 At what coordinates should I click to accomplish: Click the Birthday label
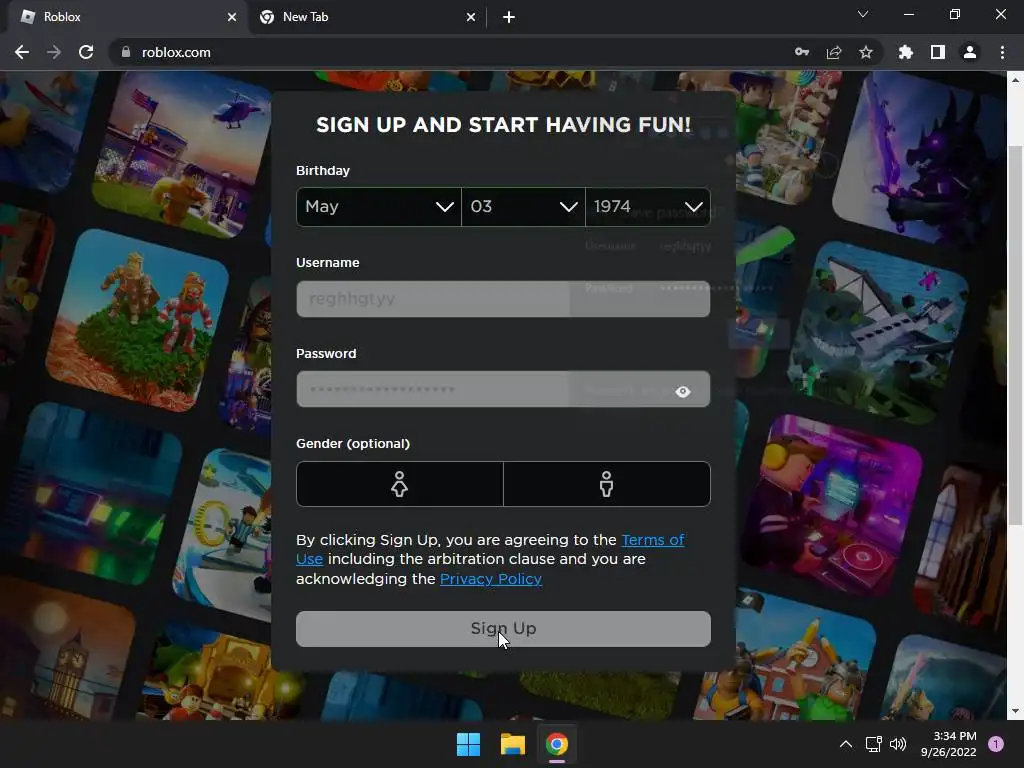tap(323, 170)
